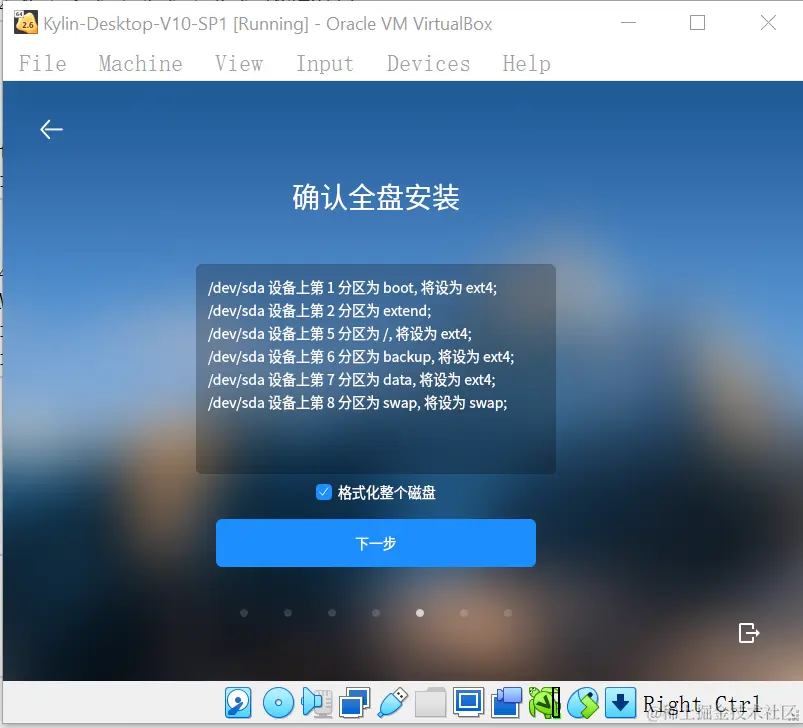Screen dimensions: 803x728
Task: Click the back arrow at top left
Action: pos(51,129)
